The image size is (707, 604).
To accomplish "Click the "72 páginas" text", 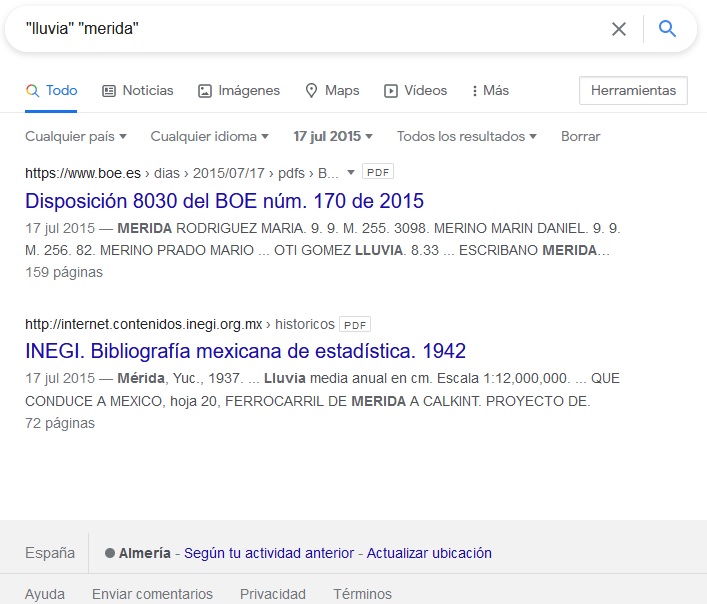I will [x=60, y=423].
